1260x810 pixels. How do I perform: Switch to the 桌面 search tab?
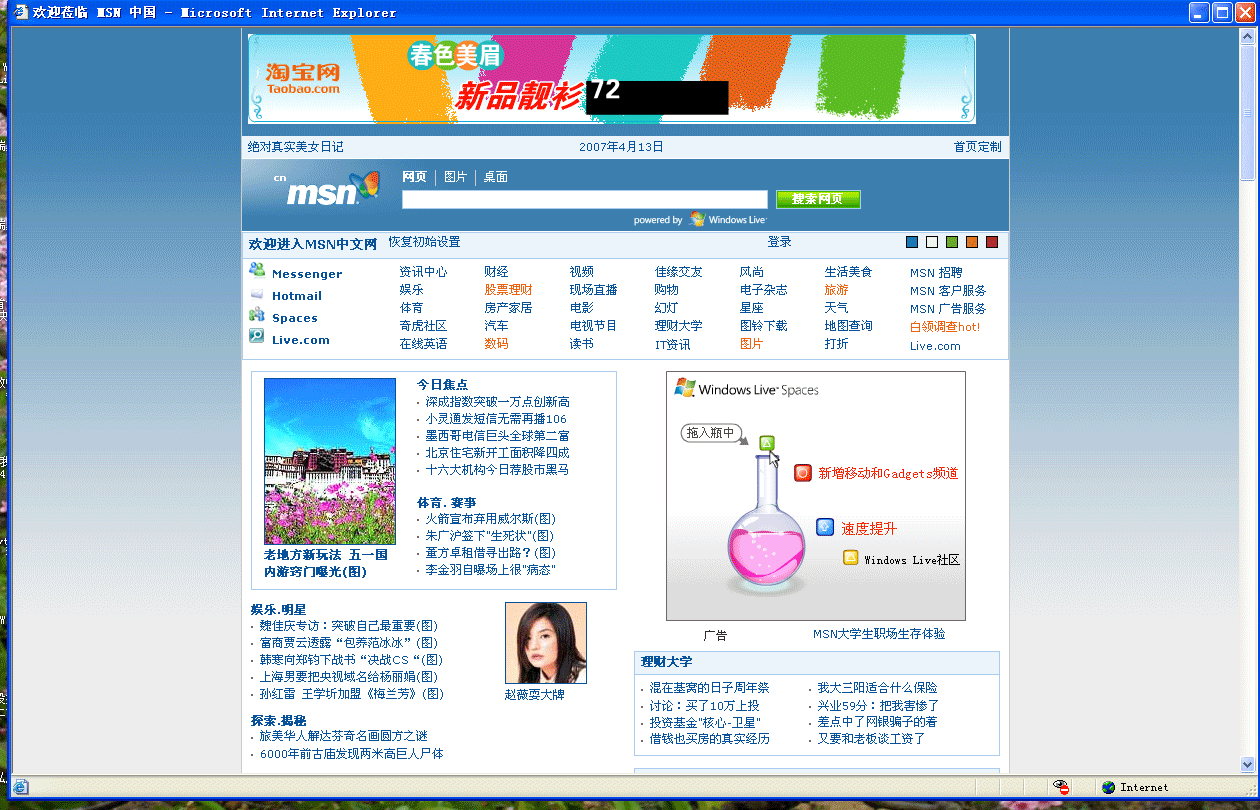496,177
